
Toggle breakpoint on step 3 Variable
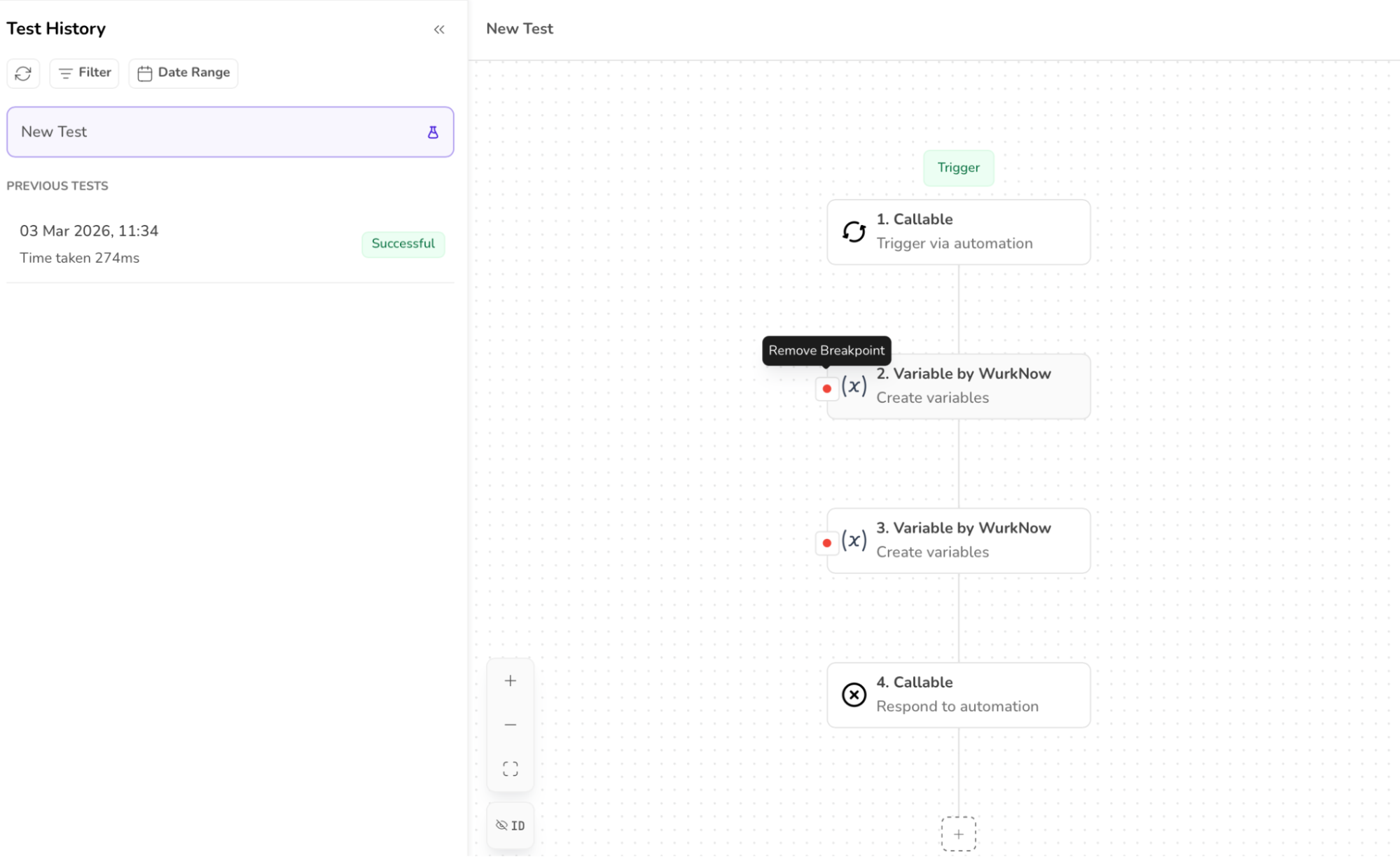826,542
